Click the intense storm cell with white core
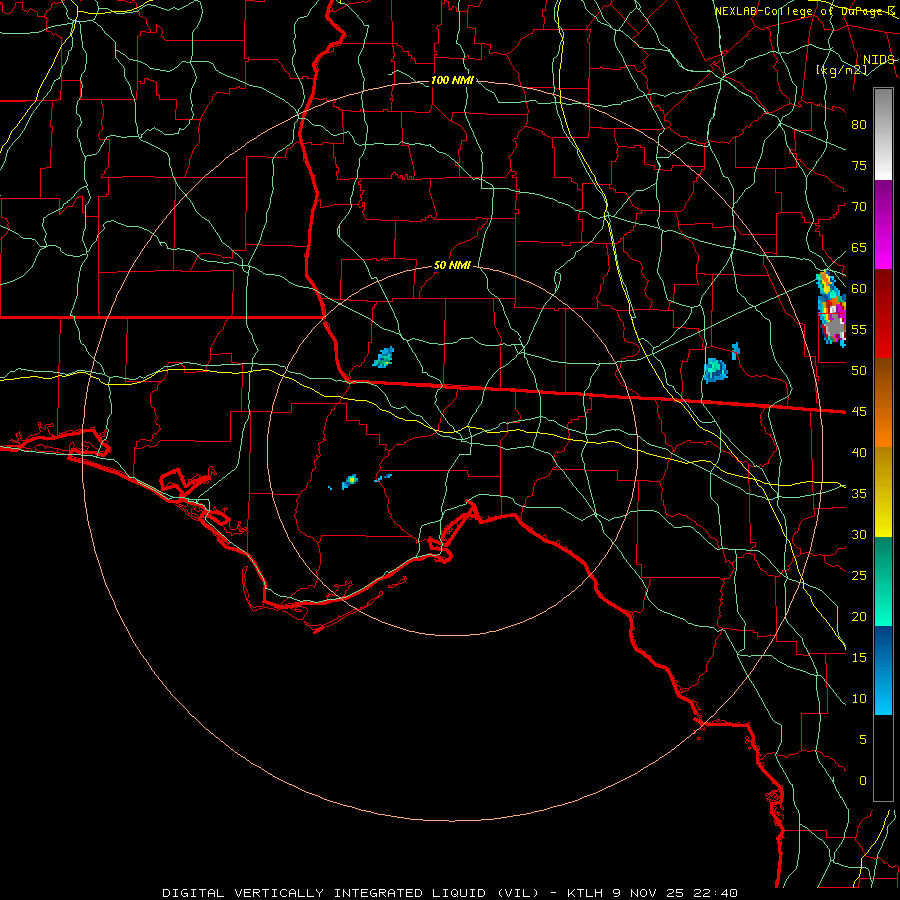This screenshot has width=900, height=900. click(832, 310)
